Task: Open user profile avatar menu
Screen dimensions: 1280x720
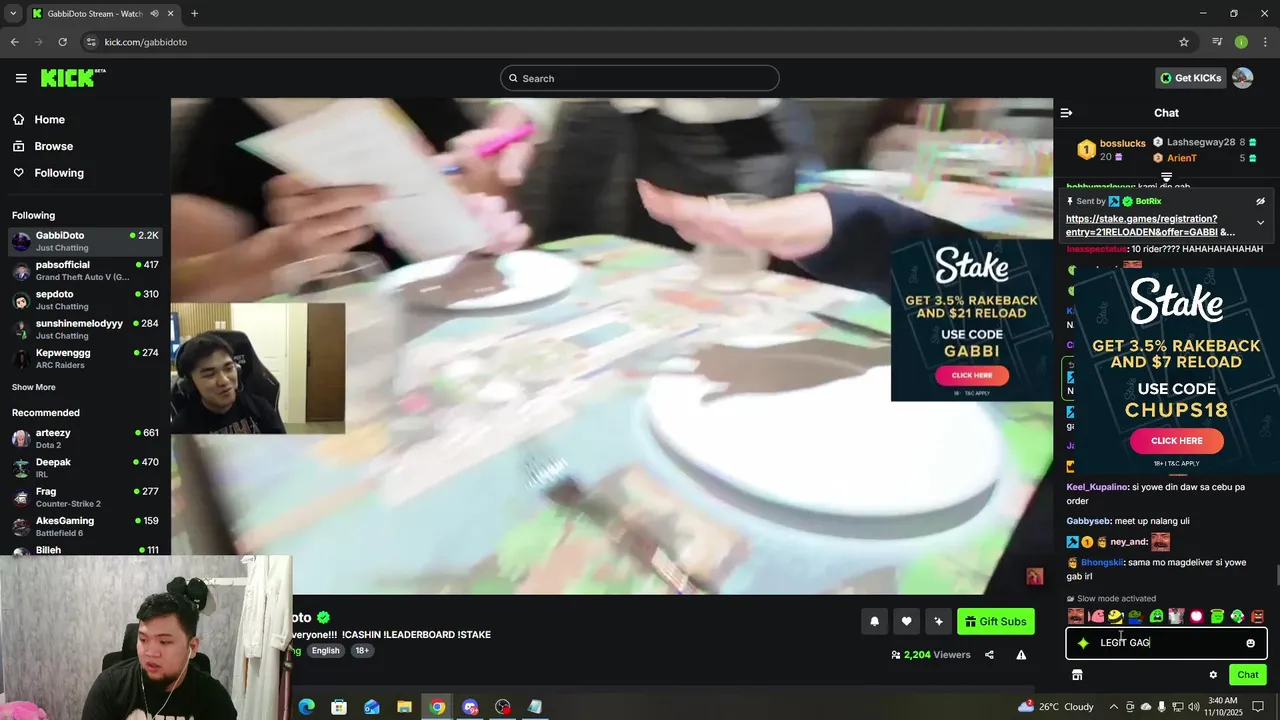Action: click(1242, 78)
